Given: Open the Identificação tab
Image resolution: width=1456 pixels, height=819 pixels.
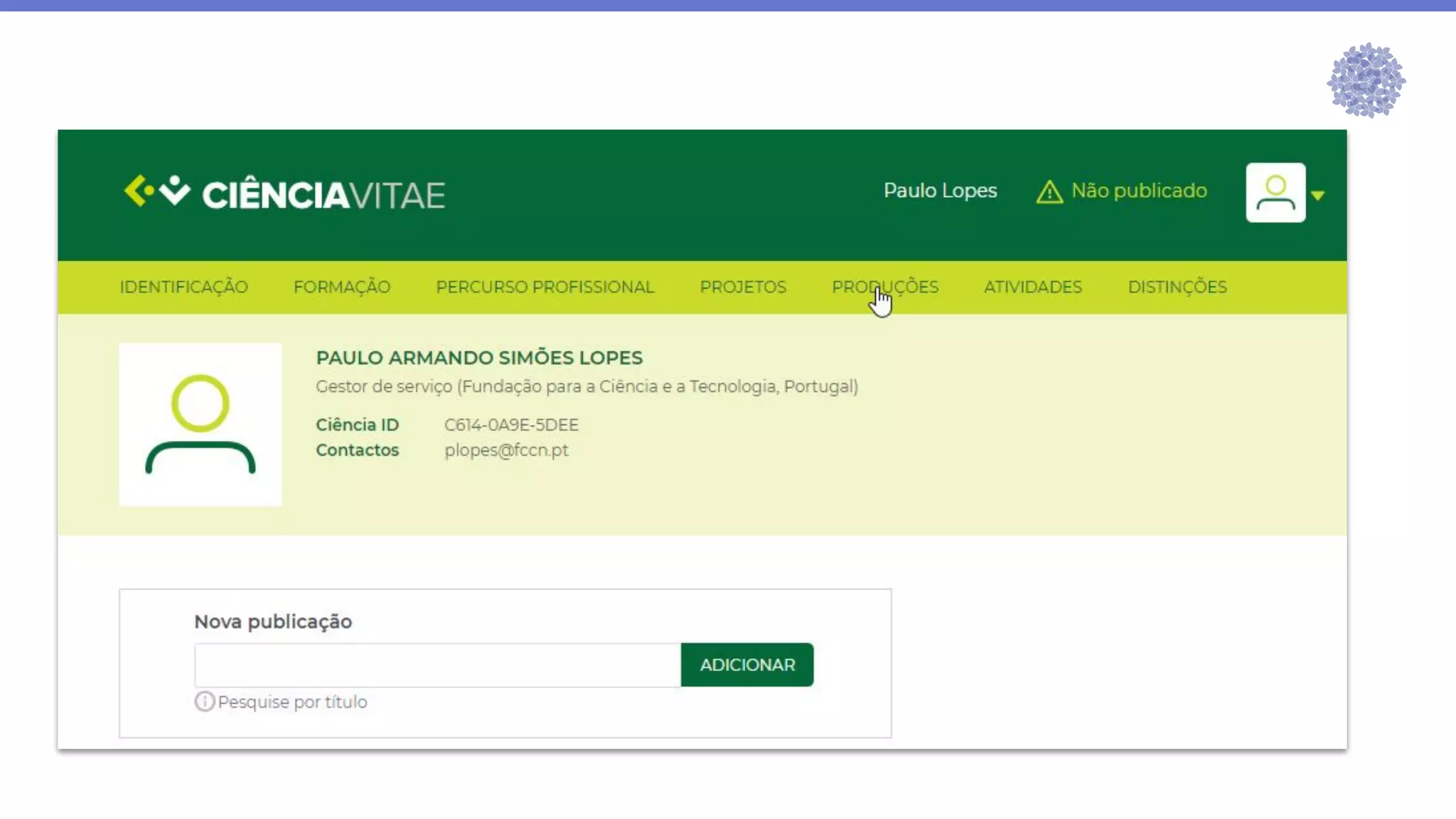Looking at the screenshot, I should coord(183,287).
